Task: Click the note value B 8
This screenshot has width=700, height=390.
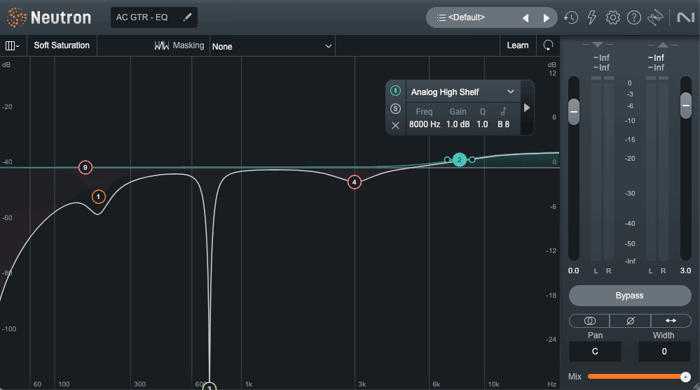Action: [x=504, y=124]
